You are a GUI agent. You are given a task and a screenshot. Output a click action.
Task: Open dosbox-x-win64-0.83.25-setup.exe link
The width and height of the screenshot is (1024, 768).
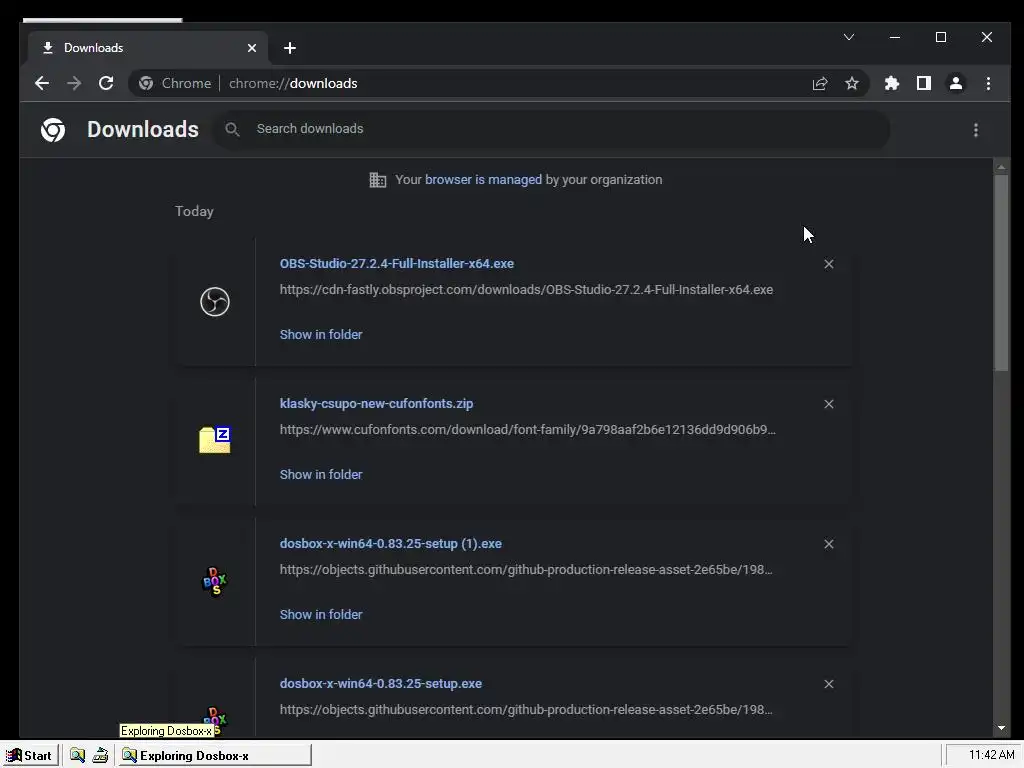click(x=381, y=684)
